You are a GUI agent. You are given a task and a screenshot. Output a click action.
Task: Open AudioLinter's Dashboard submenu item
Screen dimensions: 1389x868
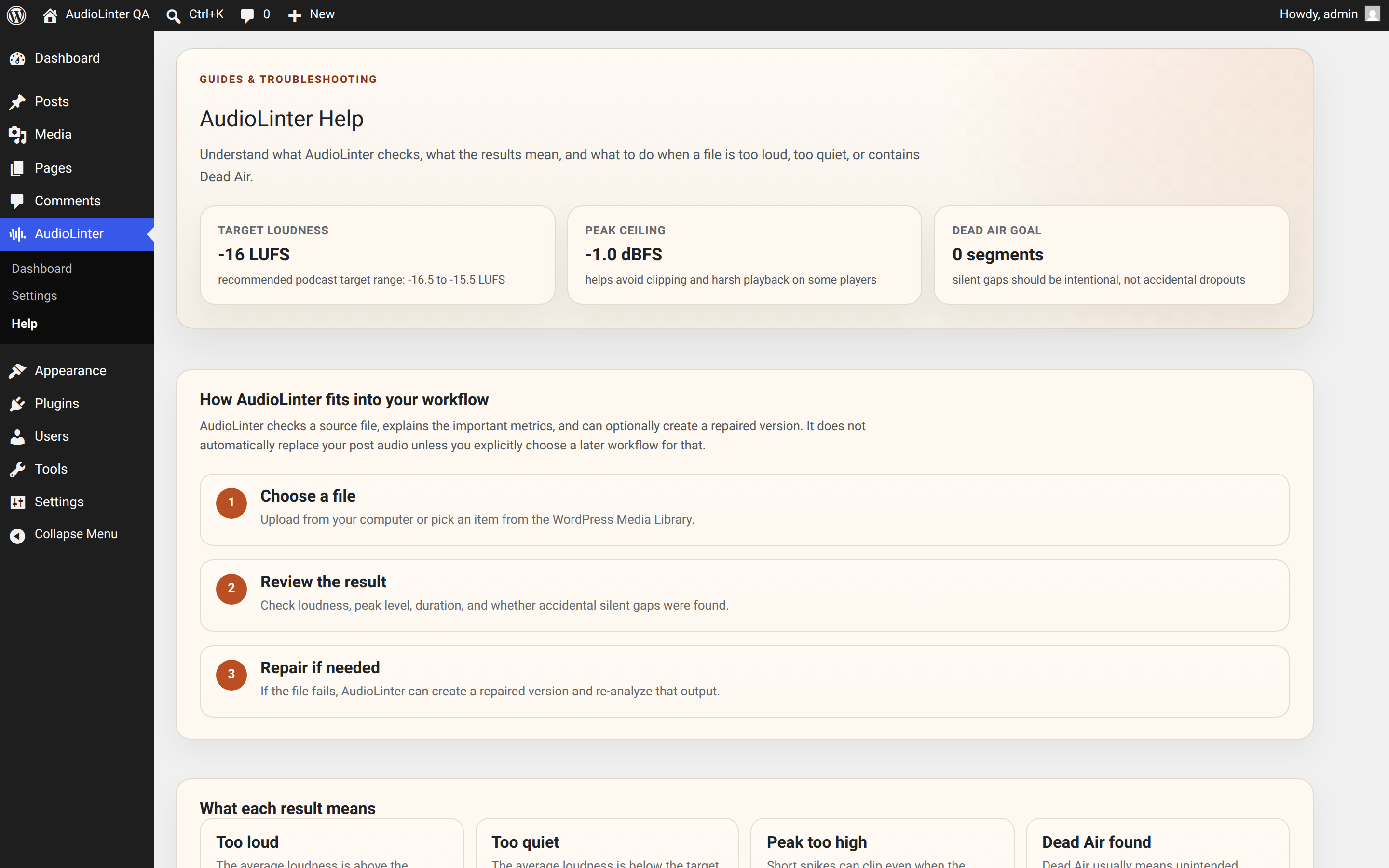coord(41,268)
